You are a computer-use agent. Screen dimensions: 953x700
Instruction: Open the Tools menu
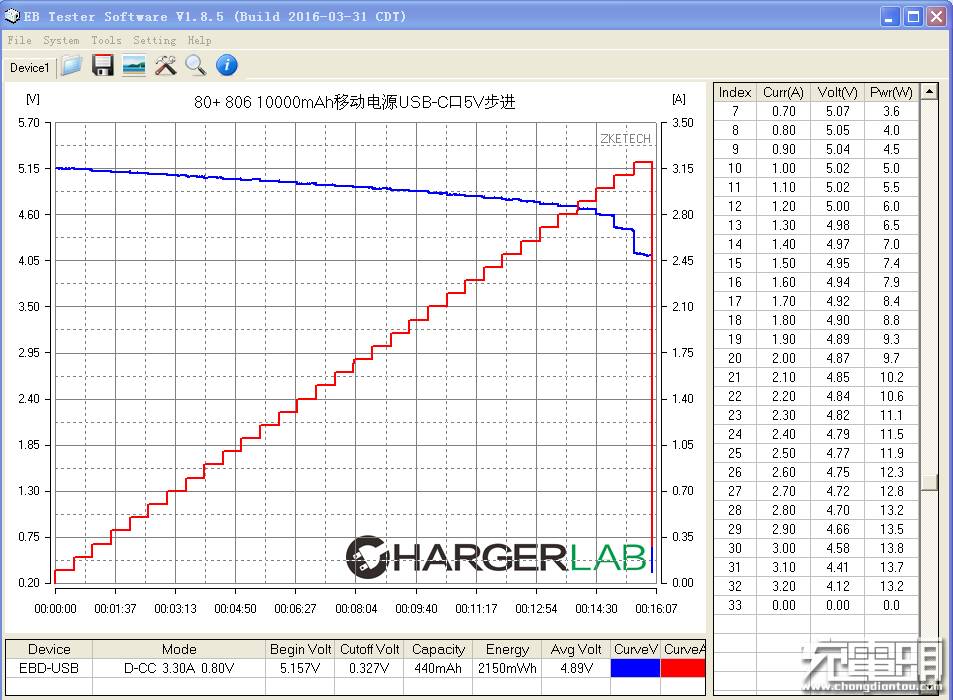coord(106,41)
